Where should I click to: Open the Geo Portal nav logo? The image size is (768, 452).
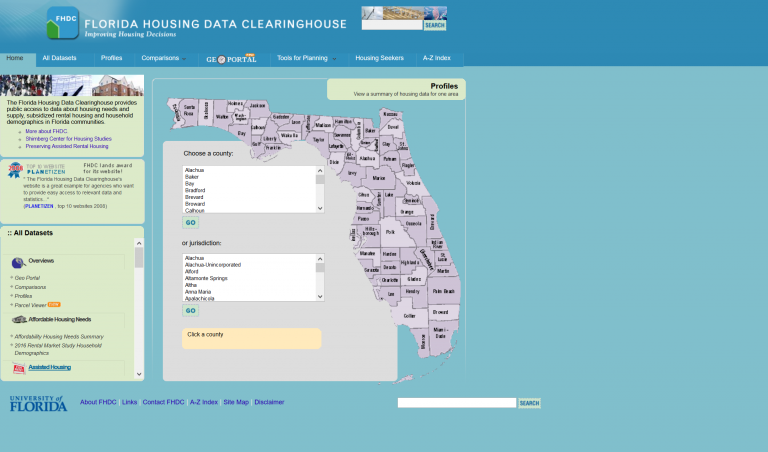click(x=231, y=59)
